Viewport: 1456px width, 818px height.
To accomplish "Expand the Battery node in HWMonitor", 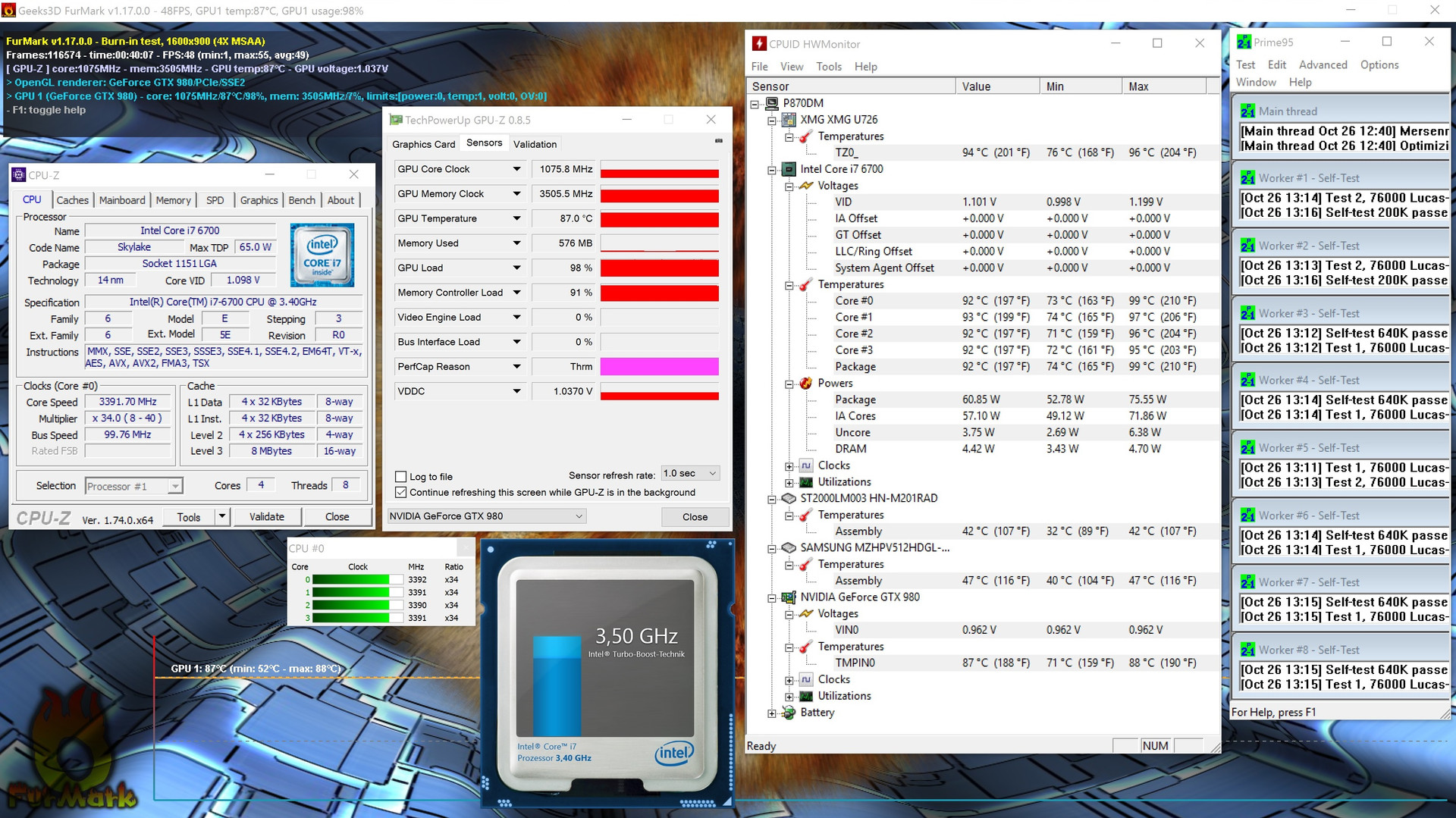I will click(771, 713).
